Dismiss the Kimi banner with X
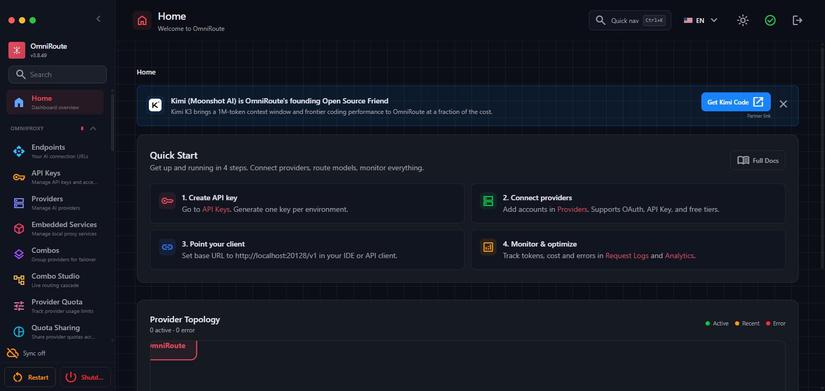The height and width of the screenshot is (391, 825). [783, 104]
